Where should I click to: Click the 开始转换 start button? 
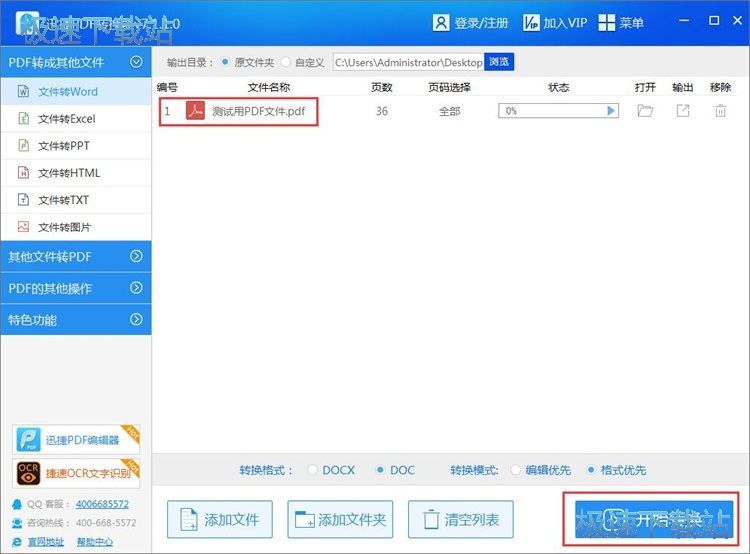pyautogui.click(x=654, y=520)
